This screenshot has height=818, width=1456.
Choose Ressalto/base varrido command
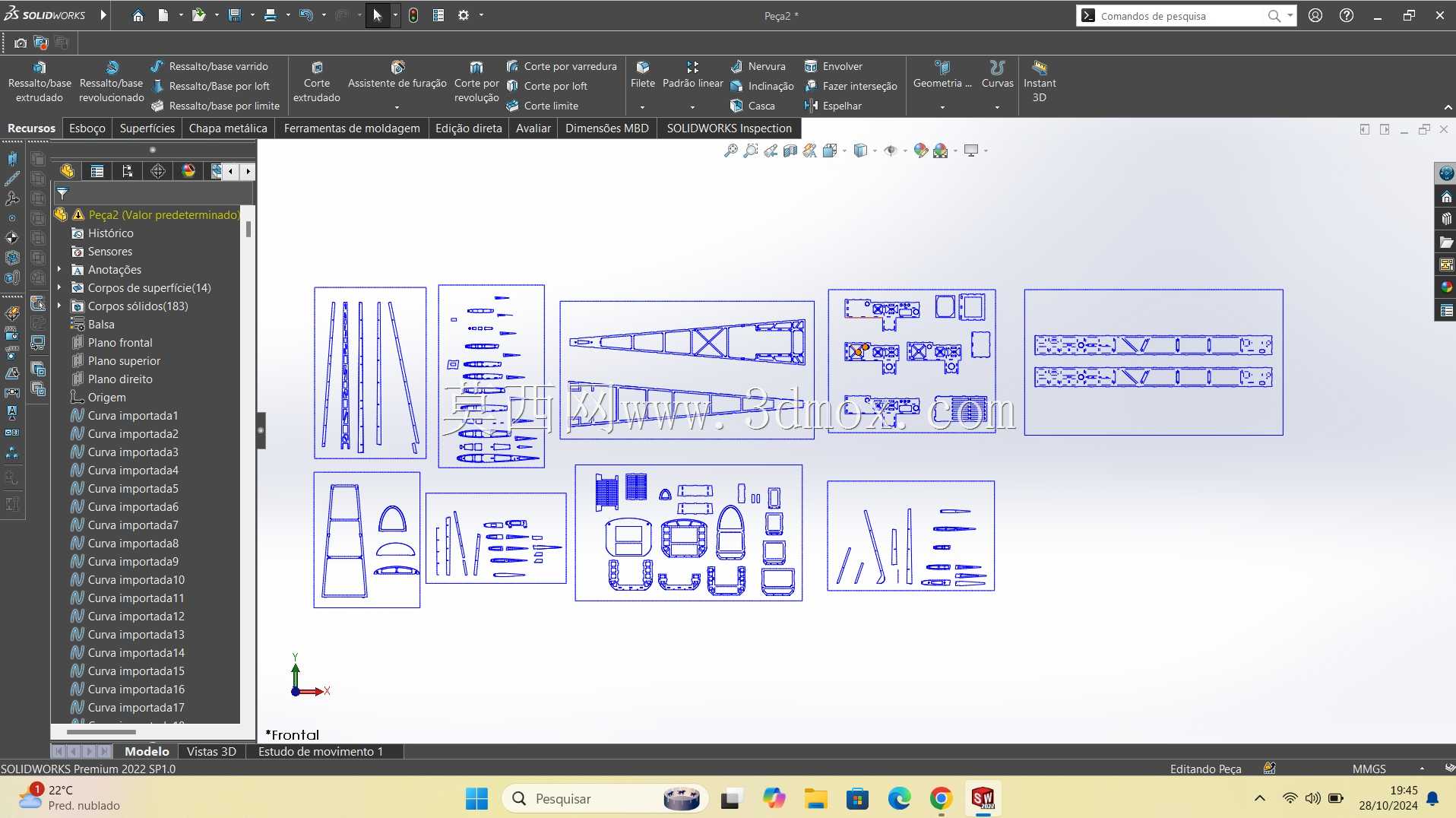coord(209,66)
